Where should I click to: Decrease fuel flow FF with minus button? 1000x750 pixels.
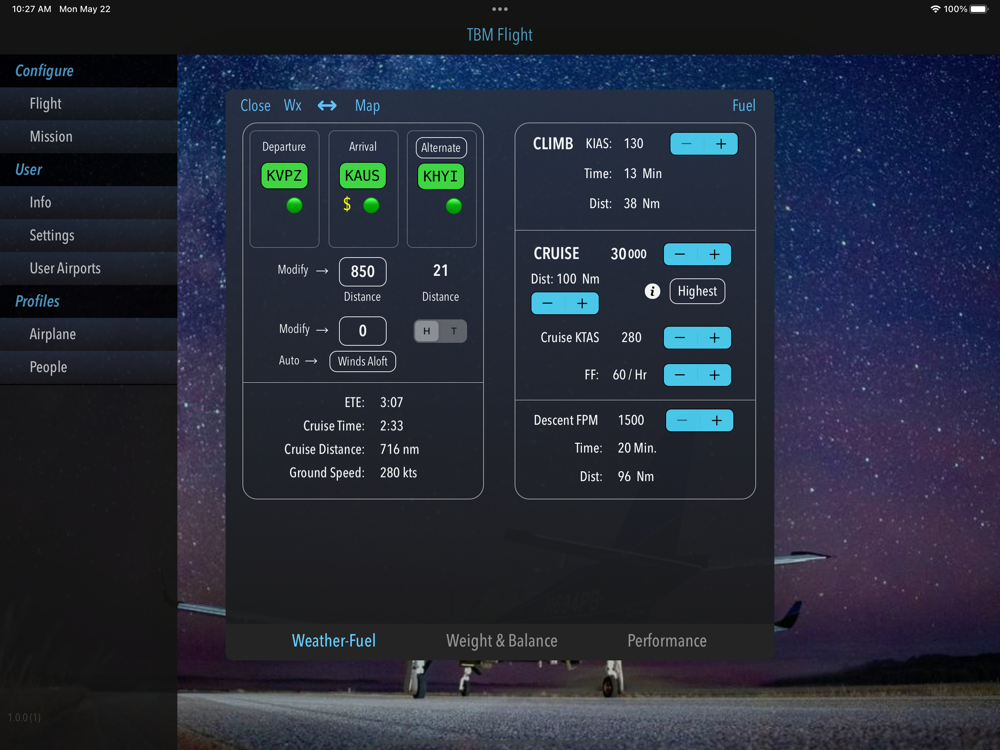(680, 375)
